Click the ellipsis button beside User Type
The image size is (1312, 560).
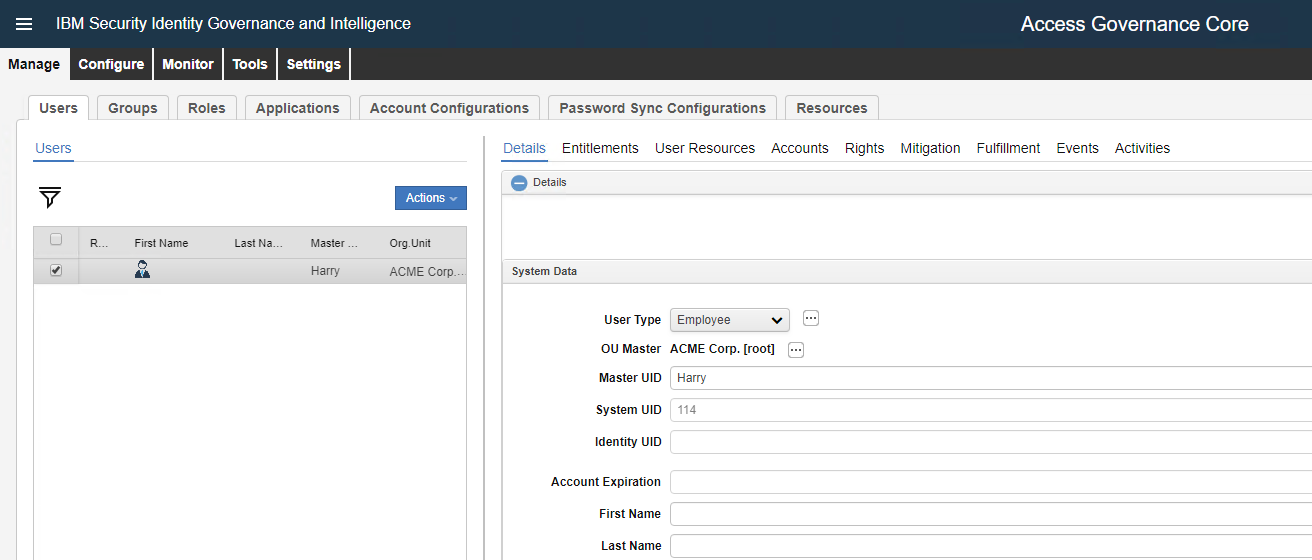[x=811, y=318]
